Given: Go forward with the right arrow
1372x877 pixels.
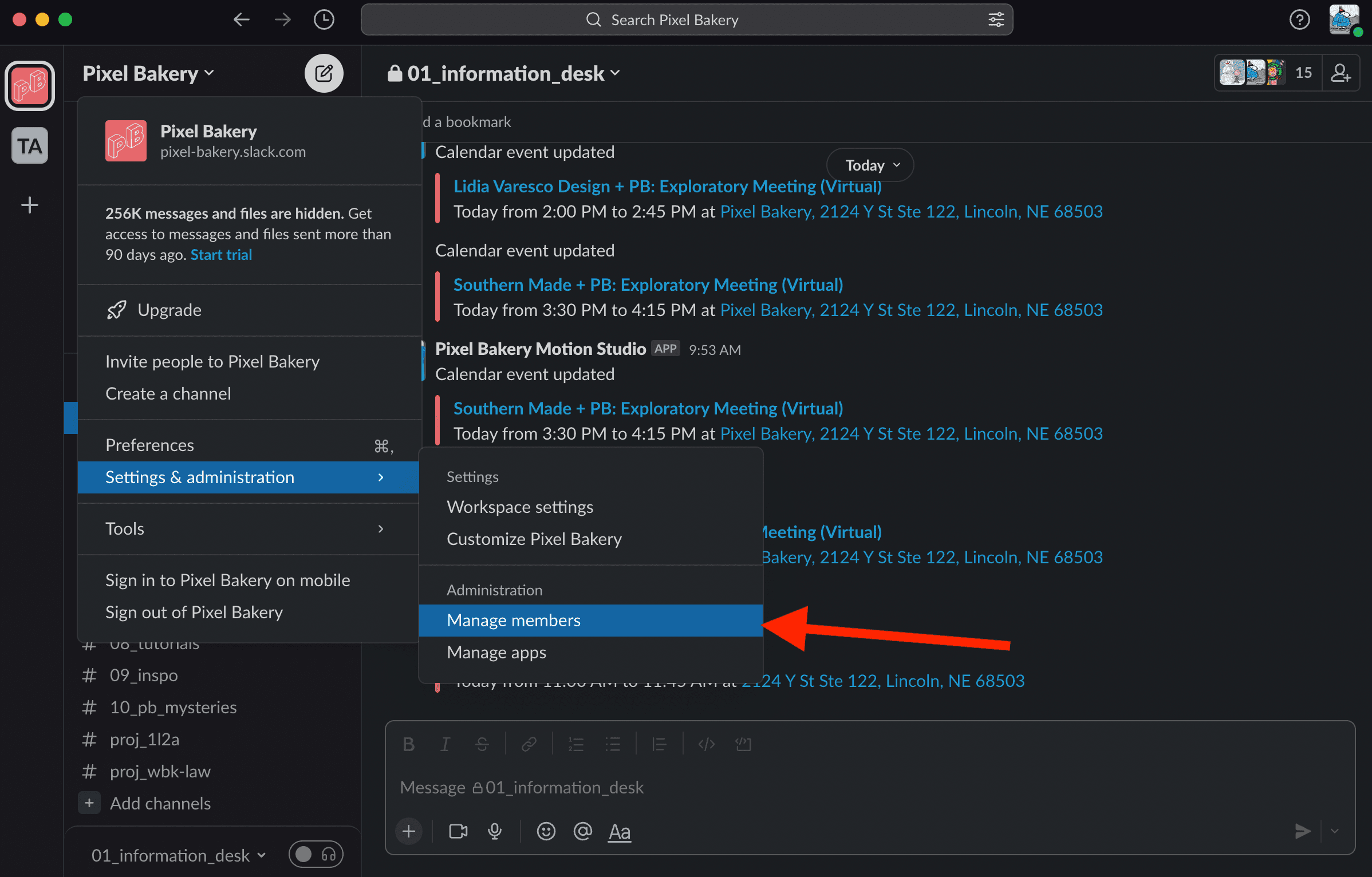Looking at the screenshot, I should (282, 20).
